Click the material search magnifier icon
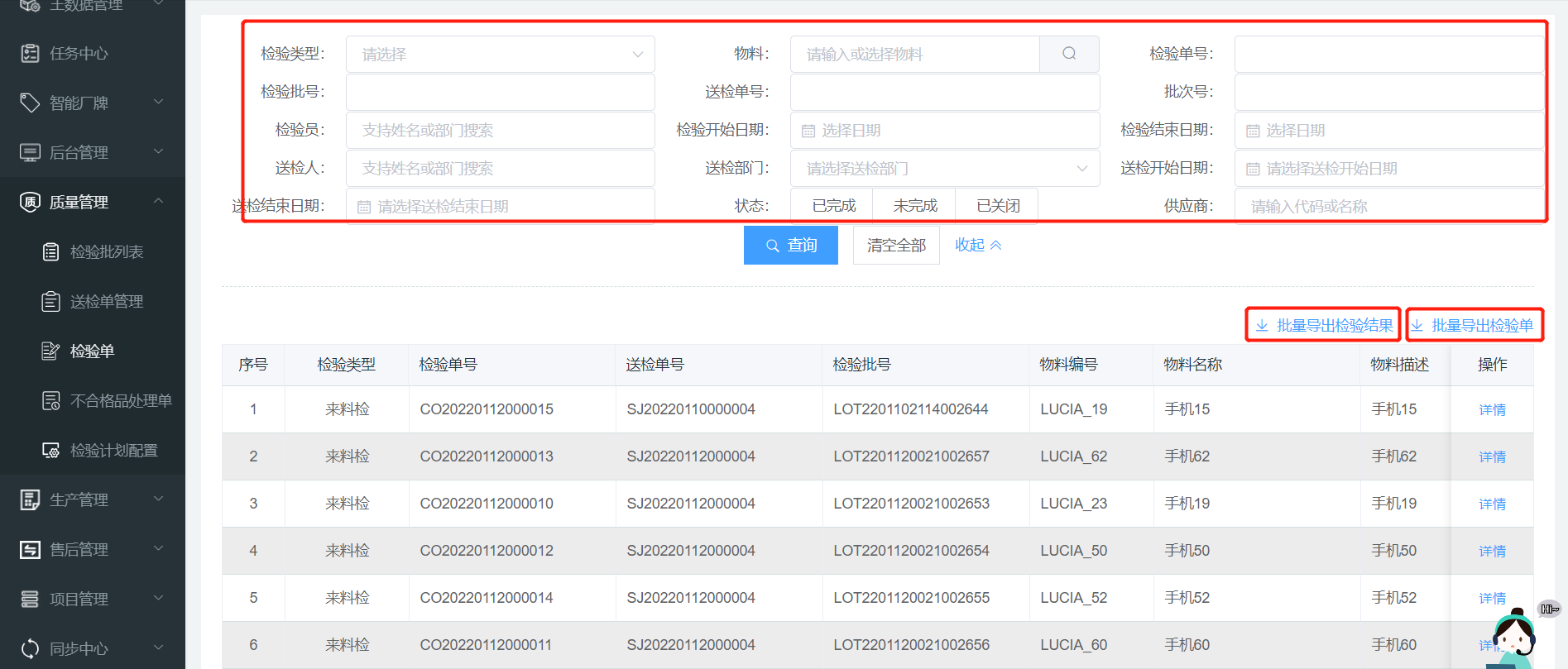This screenshot has height=669, width=1568. tap(1069, 54)
